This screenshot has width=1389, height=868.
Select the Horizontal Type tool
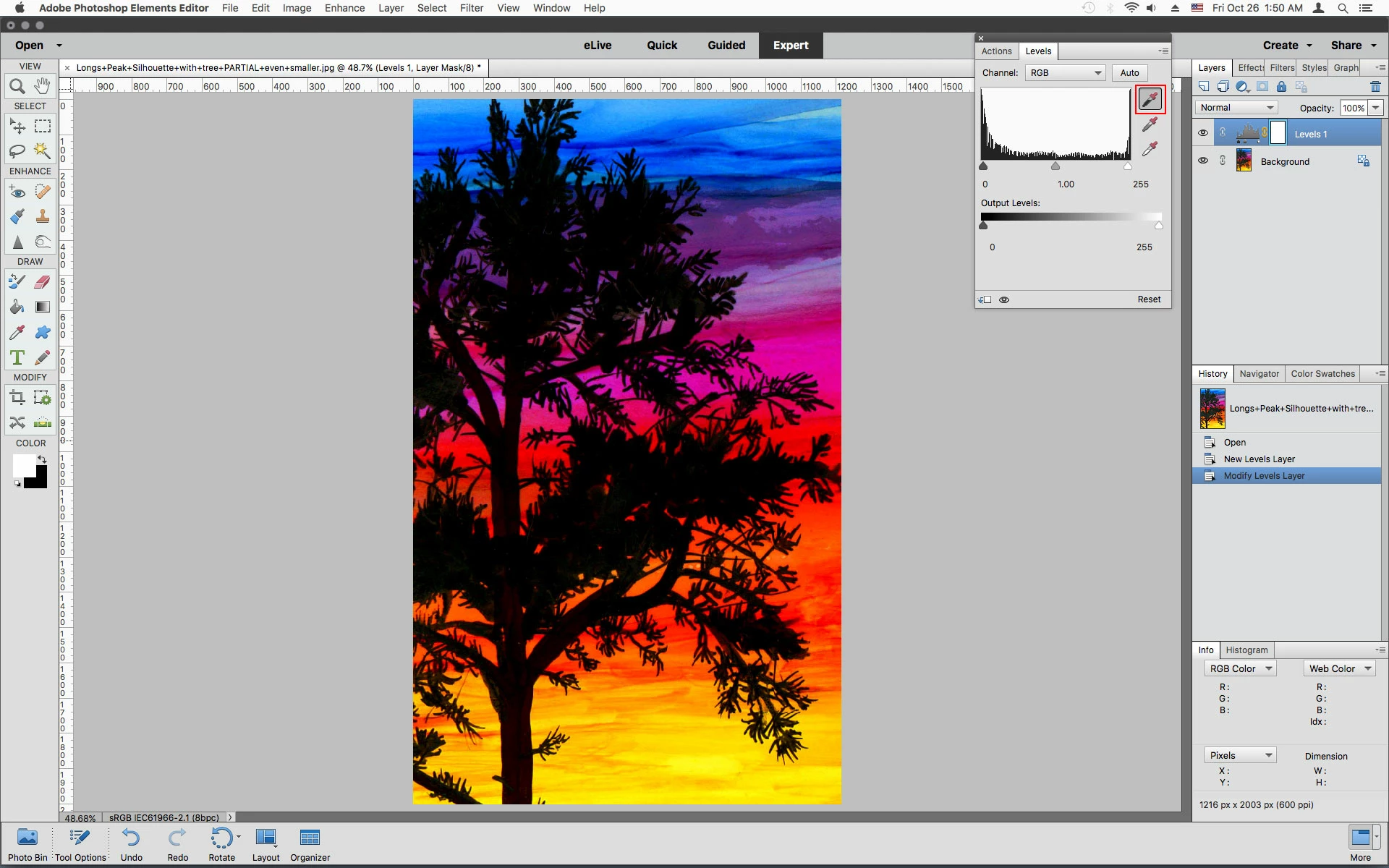(x=17, y=357)
